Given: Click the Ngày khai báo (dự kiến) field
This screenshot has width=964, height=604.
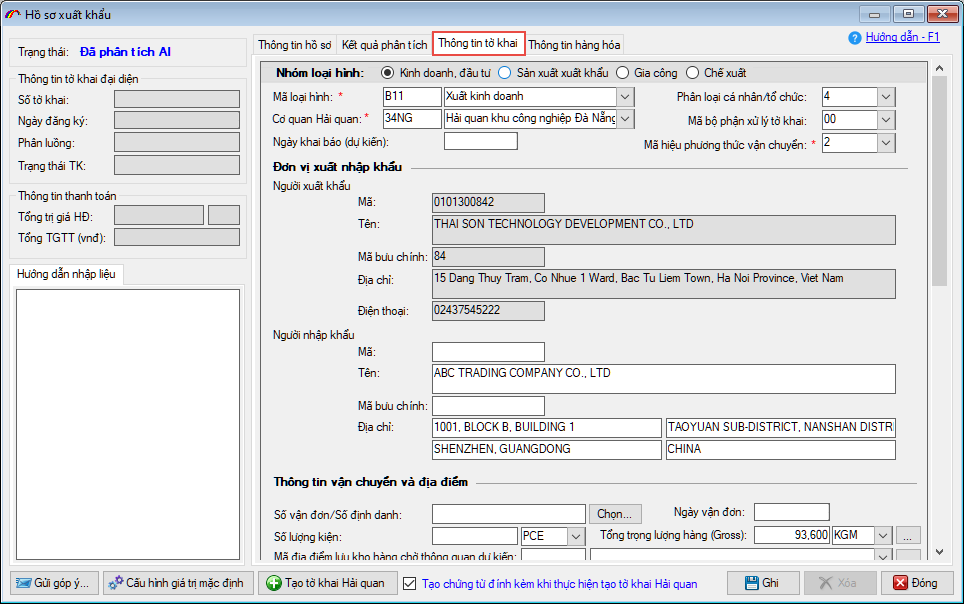Looking at the screenshot, I should [x=480, y=141].
